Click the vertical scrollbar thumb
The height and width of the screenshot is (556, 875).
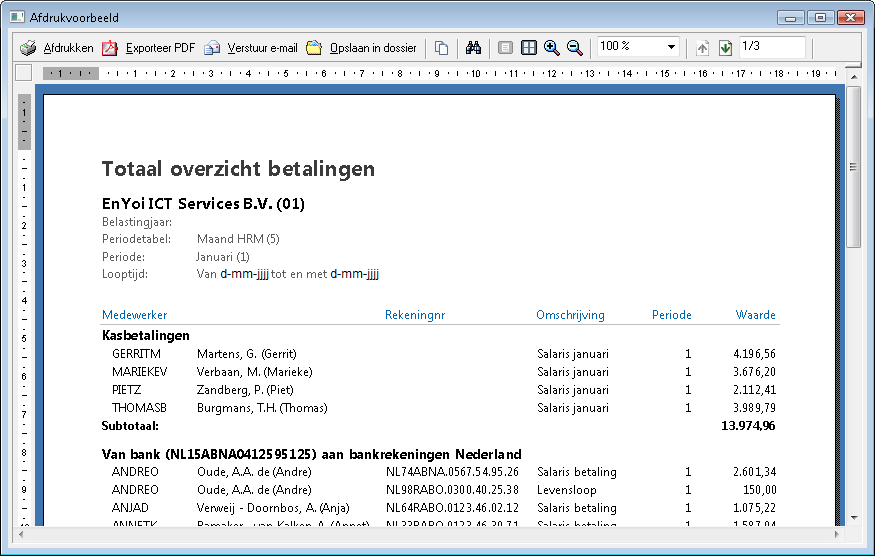tap(854, 166)
